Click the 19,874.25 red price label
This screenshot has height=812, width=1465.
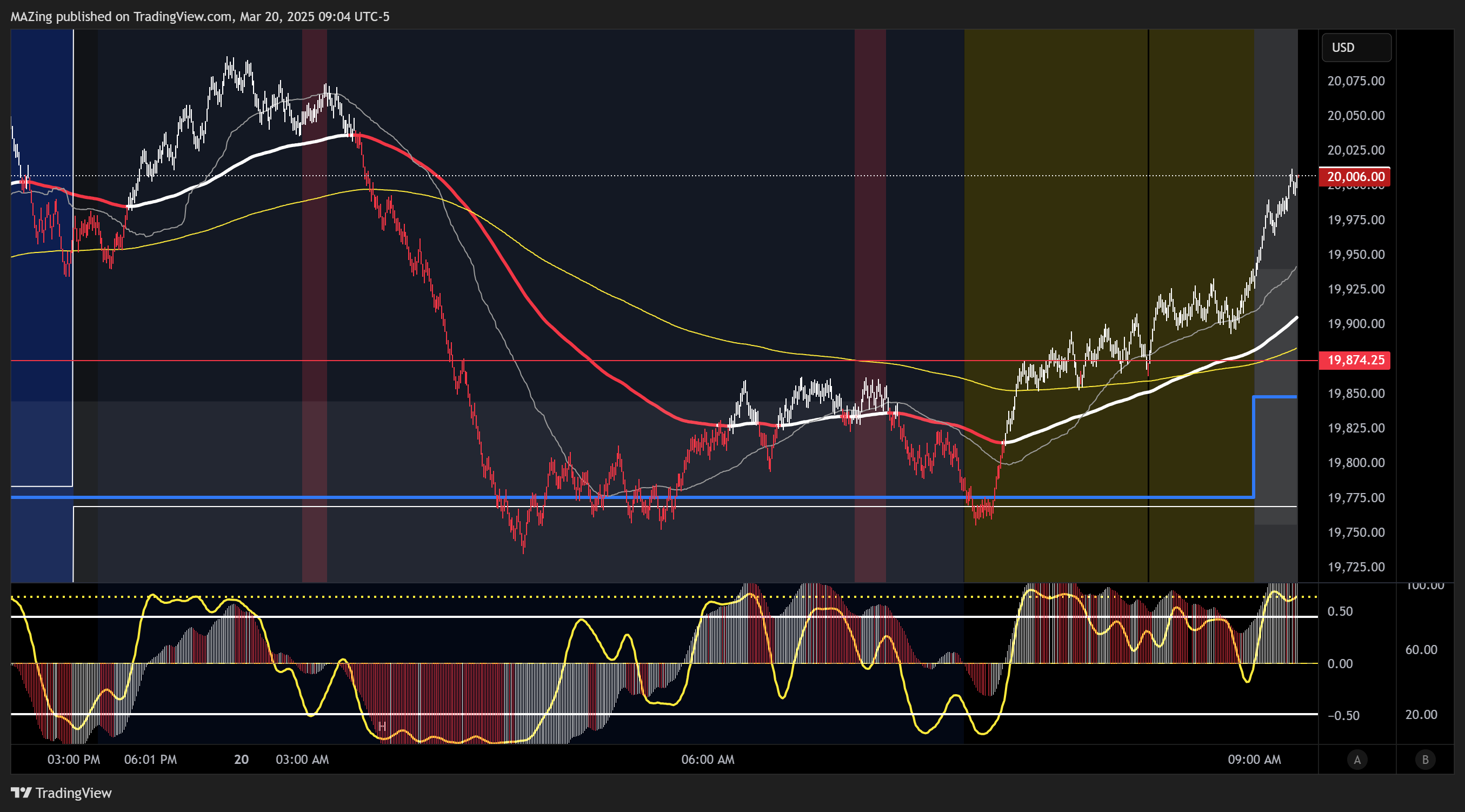[x=1355, y=360]
